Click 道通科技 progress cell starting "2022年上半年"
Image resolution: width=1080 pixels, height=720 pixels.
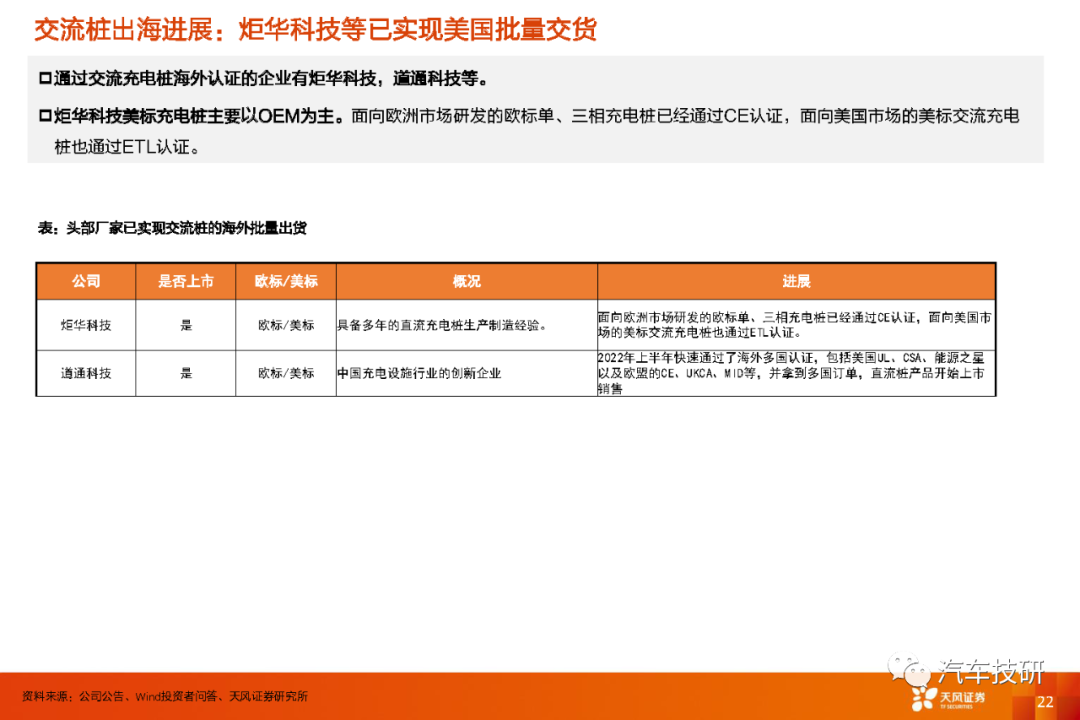pos(796,373)
